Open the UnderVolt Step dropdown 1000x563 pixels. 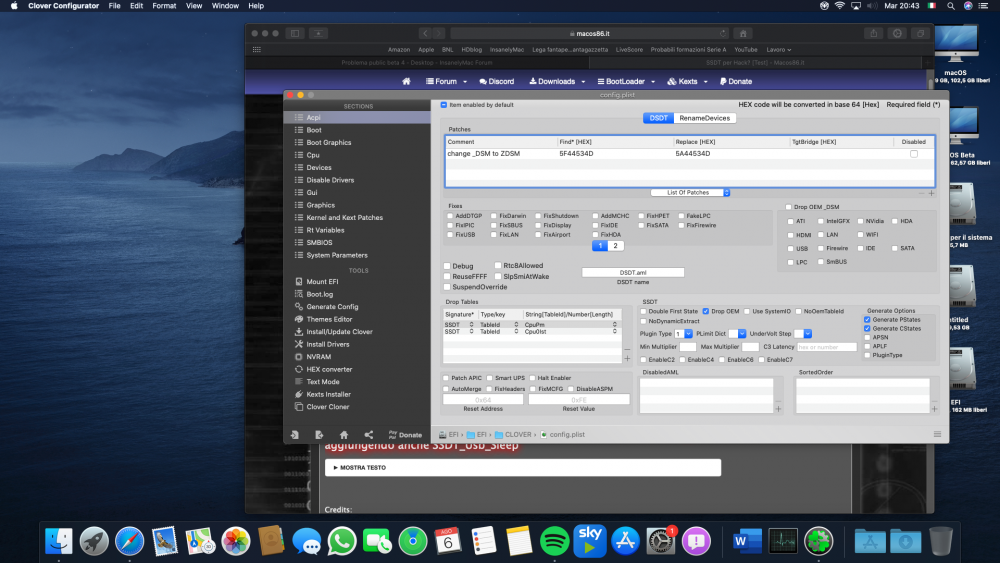tap(803, 334)
